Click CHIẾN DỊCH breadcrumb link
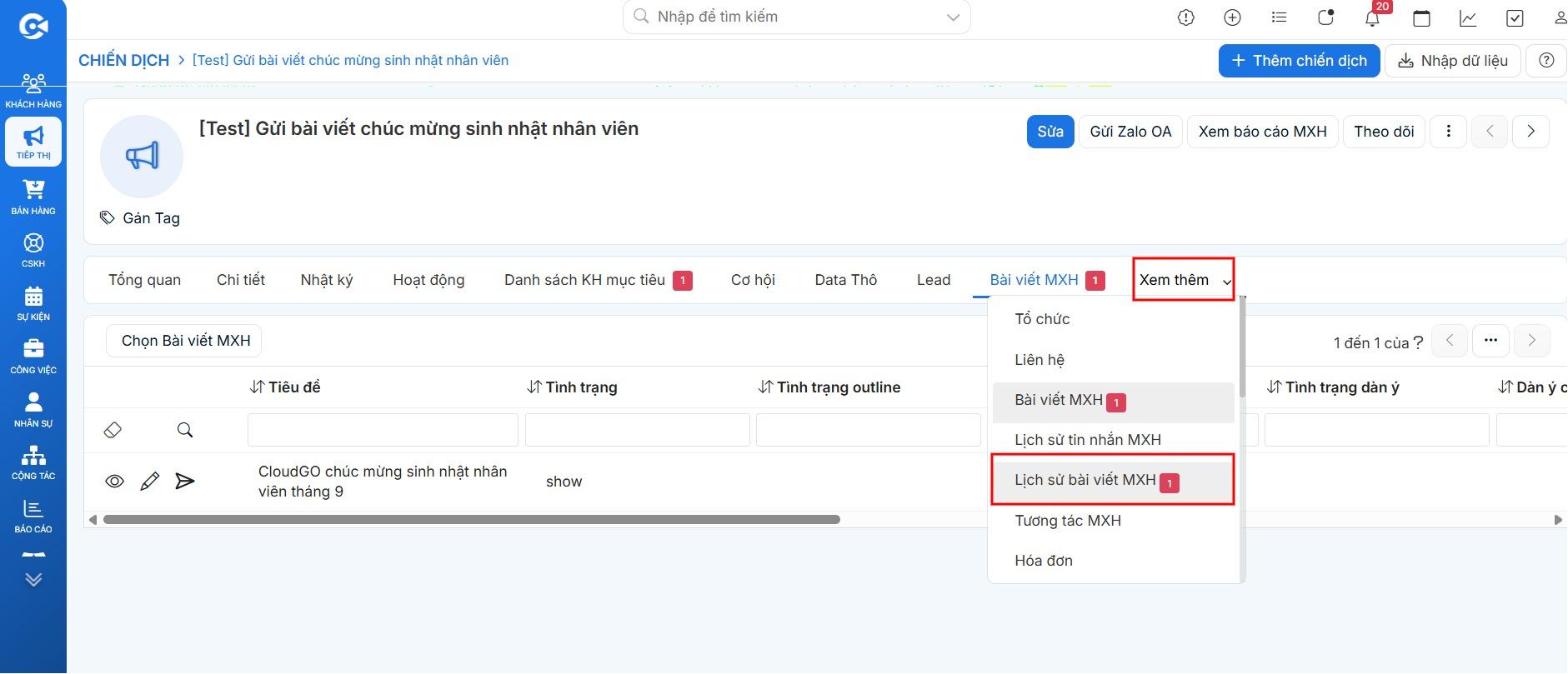The height and width of the screenshot is (674, 1568). point(123,61)
